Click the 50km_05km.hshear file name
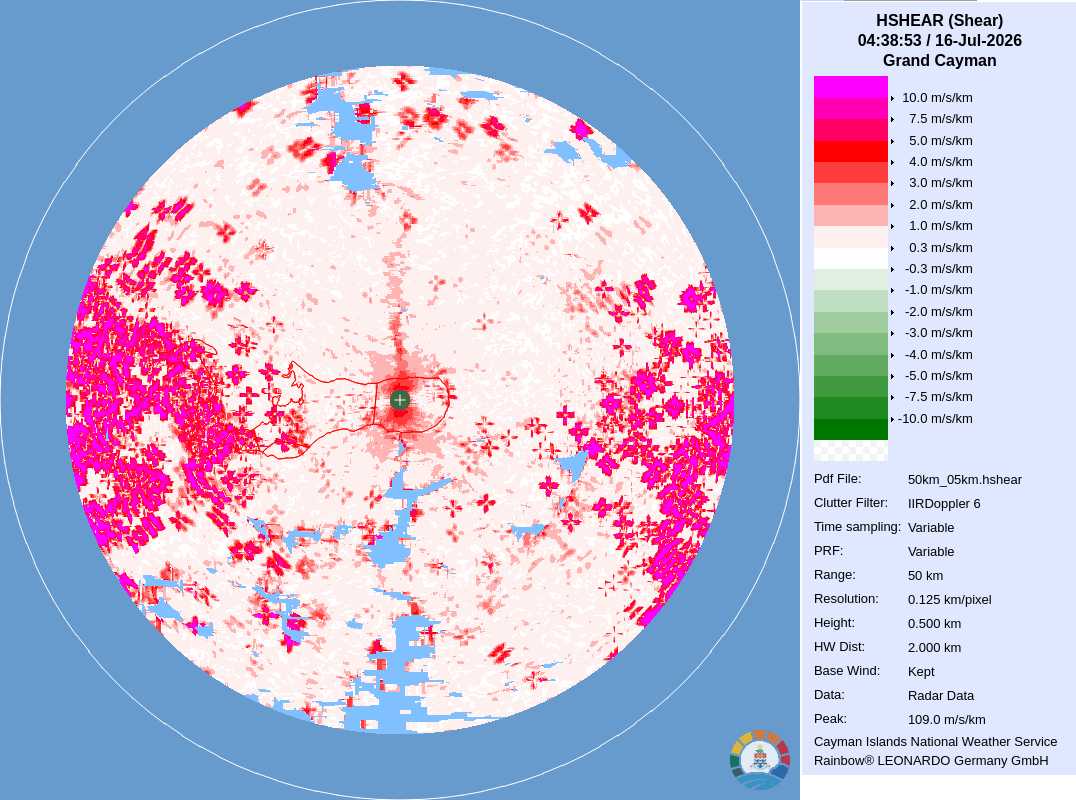Viewport: 1076px width, 800px height. [964, 480]
